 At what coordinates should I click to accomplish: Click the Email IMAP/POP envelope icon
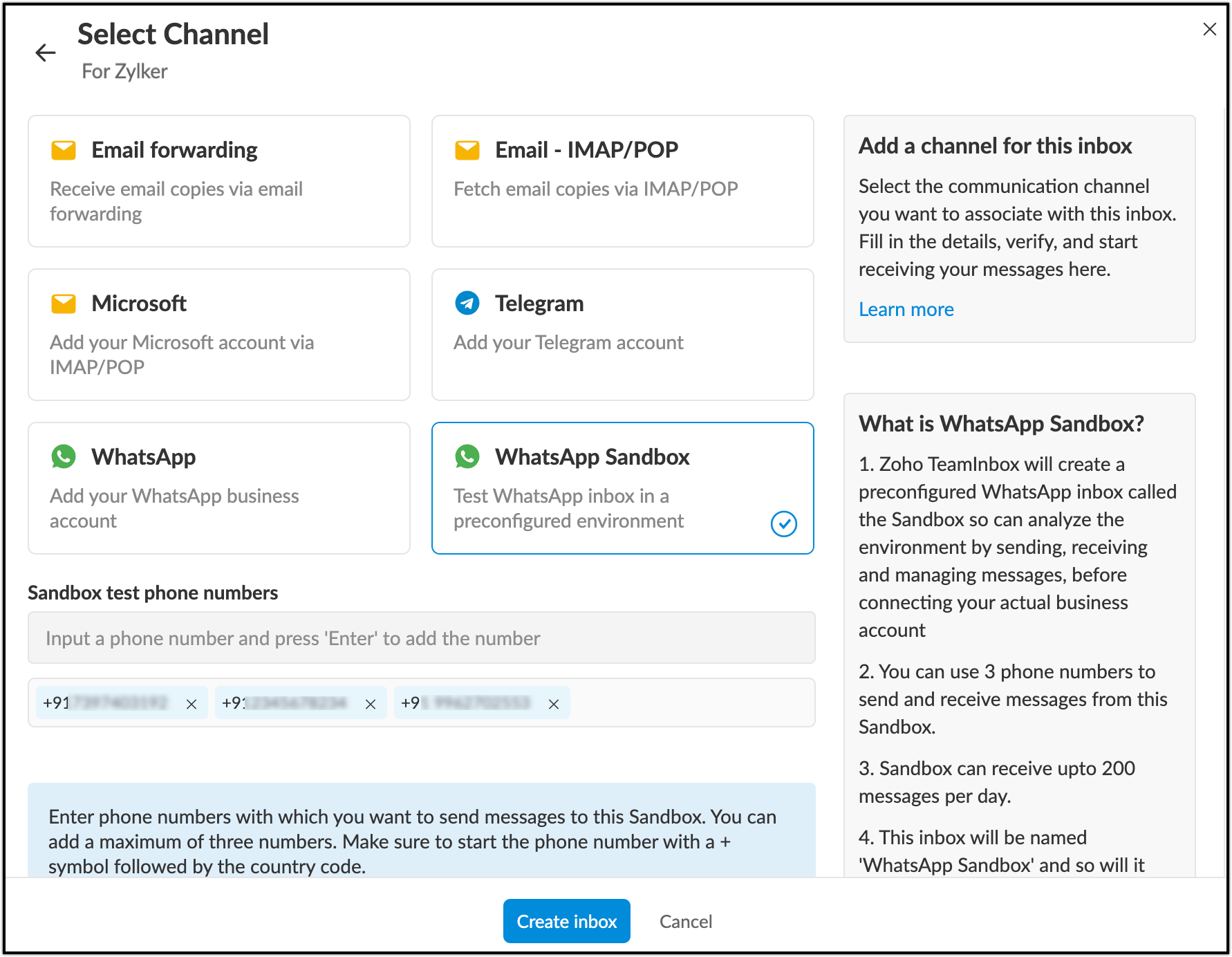tap(467, 150)
